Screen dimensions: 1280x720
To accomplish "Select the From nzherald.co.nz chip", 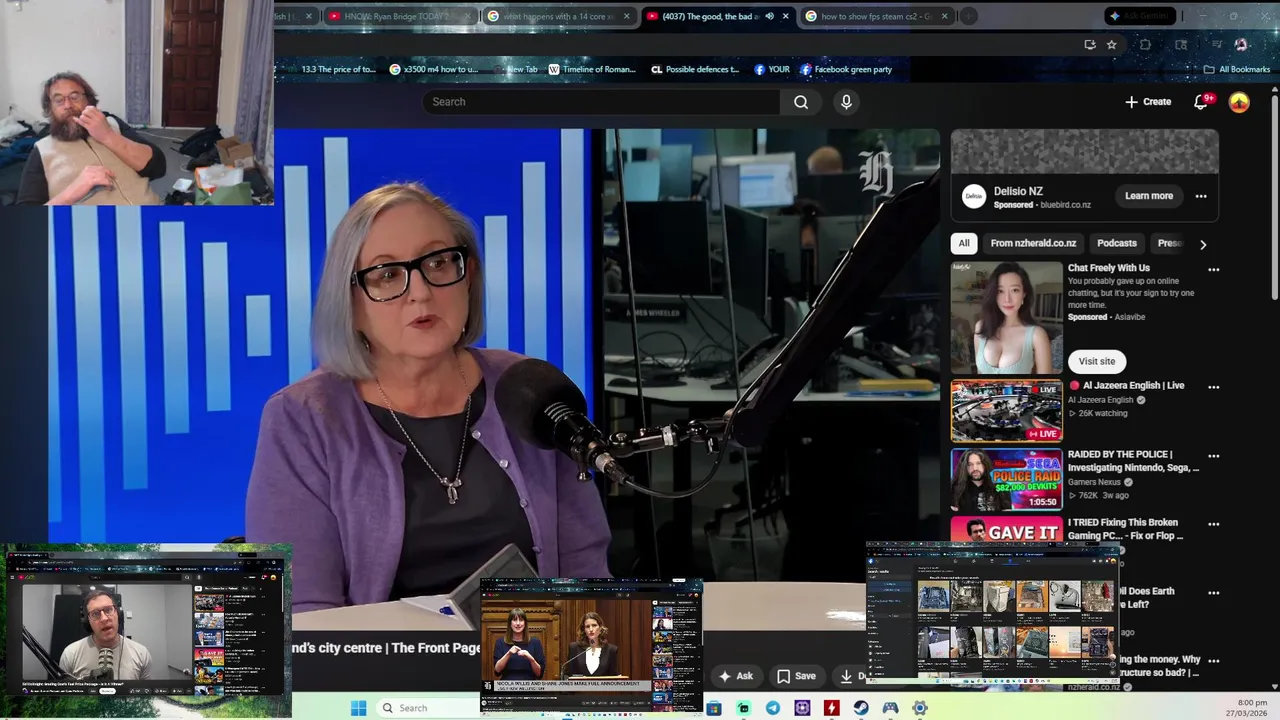I will 1033,243.
